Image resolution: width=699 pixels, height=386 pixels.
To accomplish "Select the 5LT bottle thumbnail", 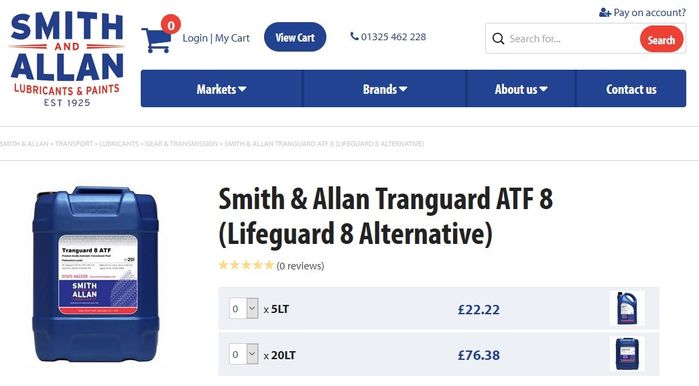I will (x=627, y=308).
